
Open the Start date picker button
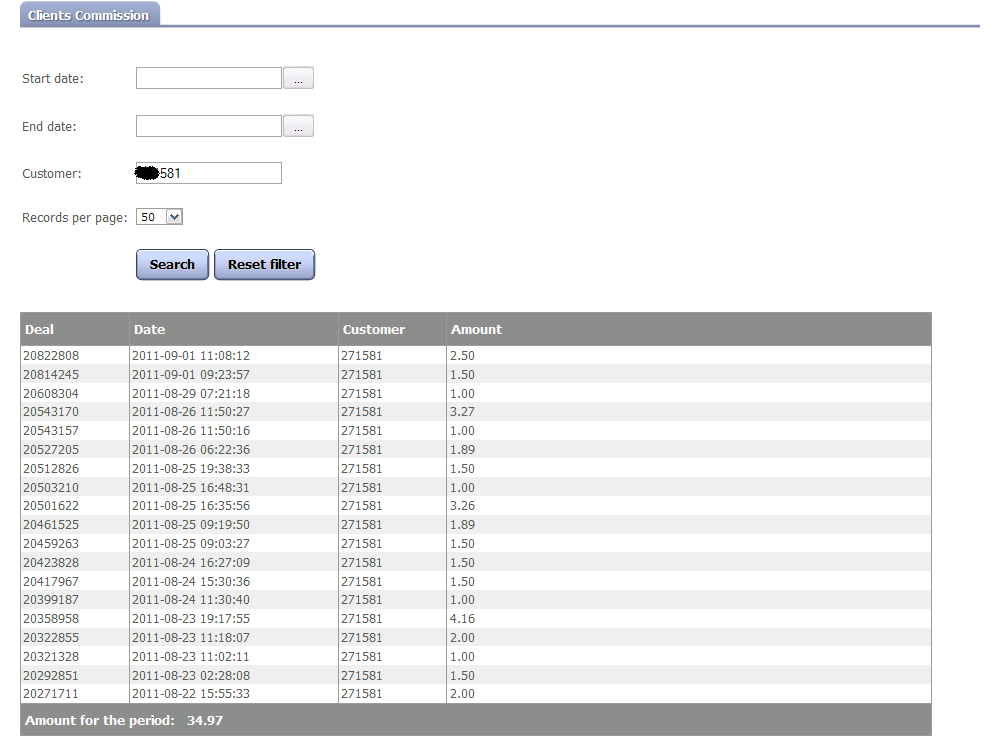point(298,78)
